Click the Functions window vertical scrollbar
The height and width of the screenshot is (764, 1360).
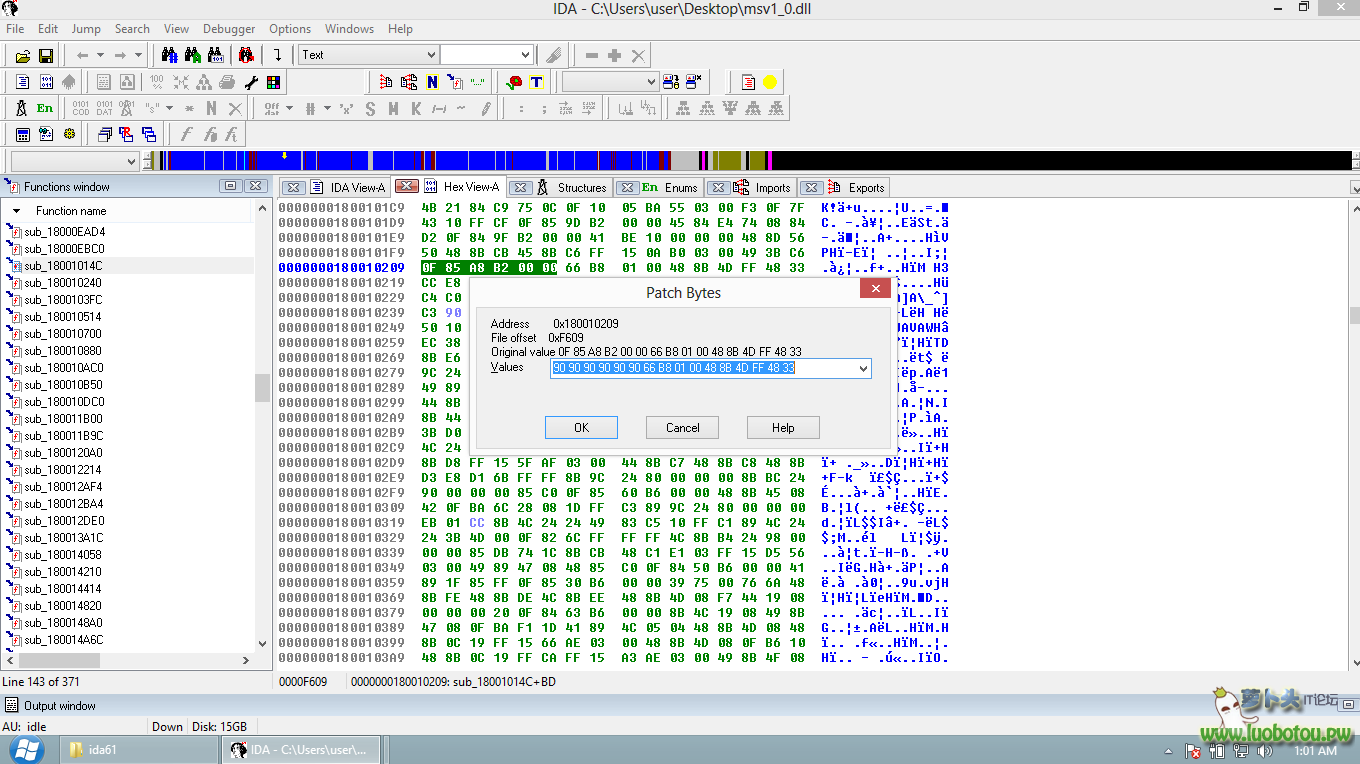pos(263,426)
